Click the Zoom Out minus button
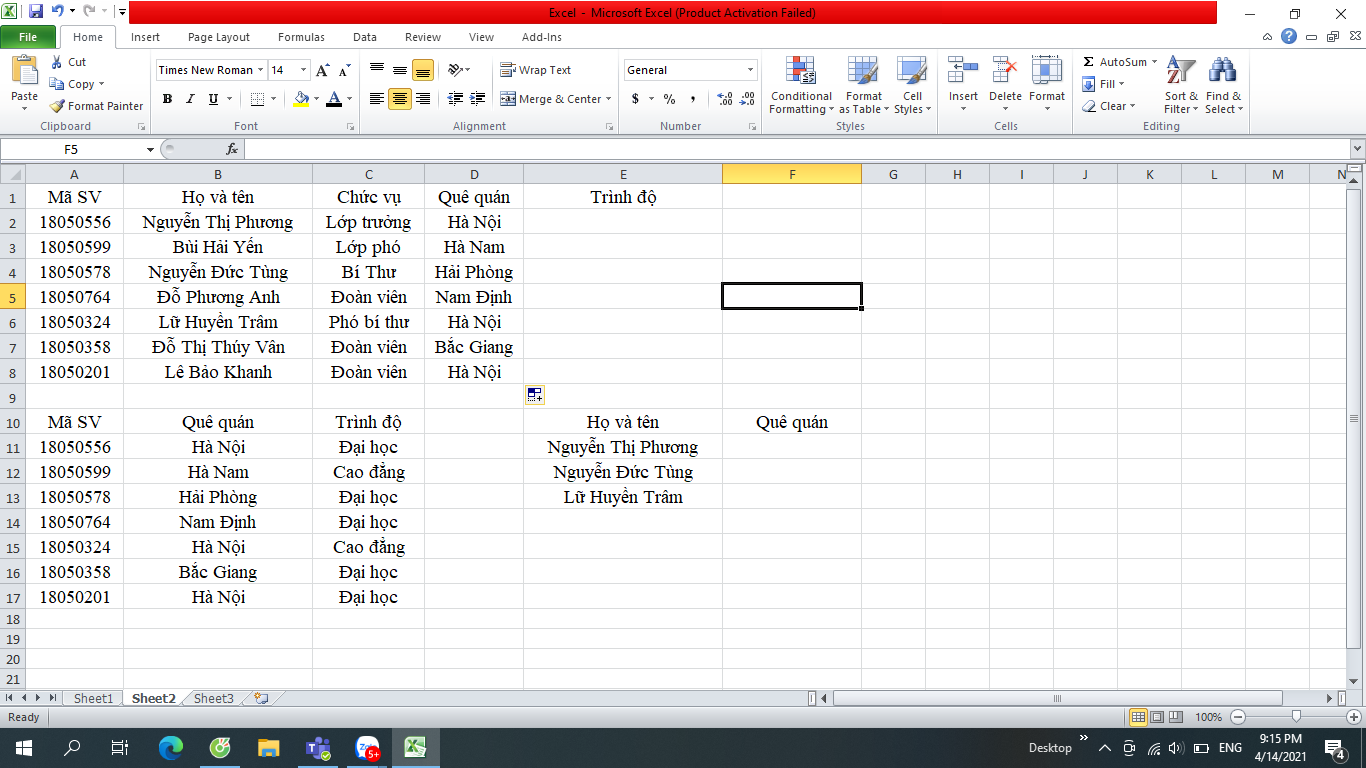Screen dimensions: 1366x768 point(1238,717)
